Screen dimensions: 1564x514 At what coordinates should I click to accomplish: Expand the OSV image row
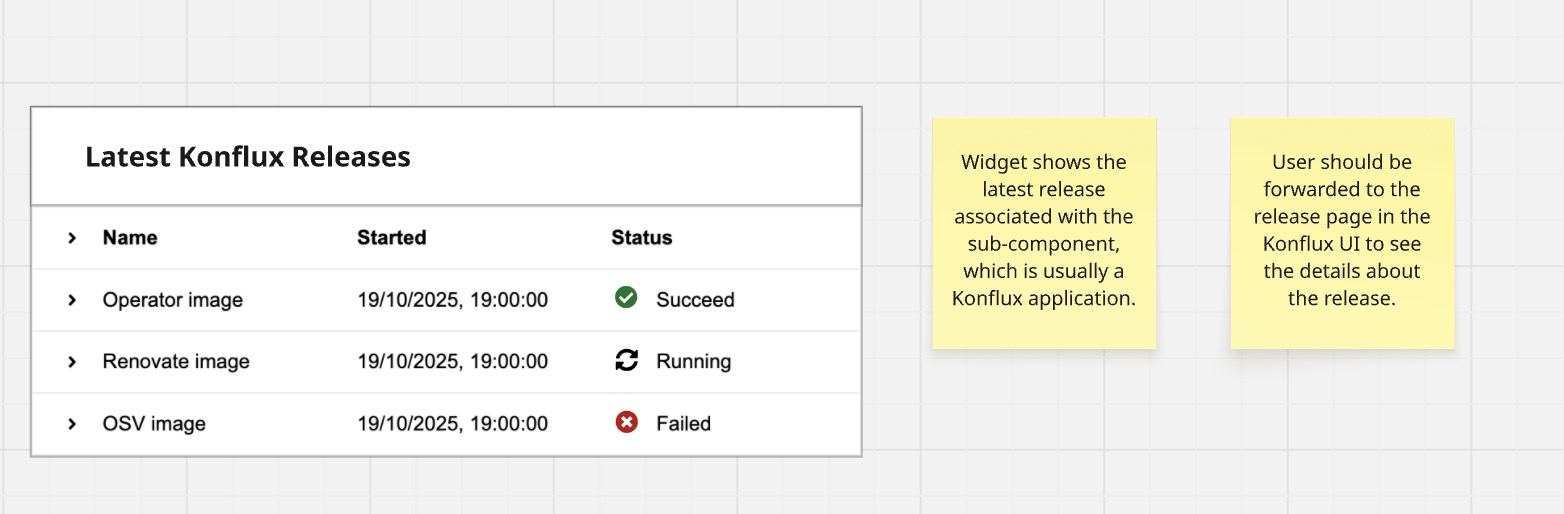[72, 424]
